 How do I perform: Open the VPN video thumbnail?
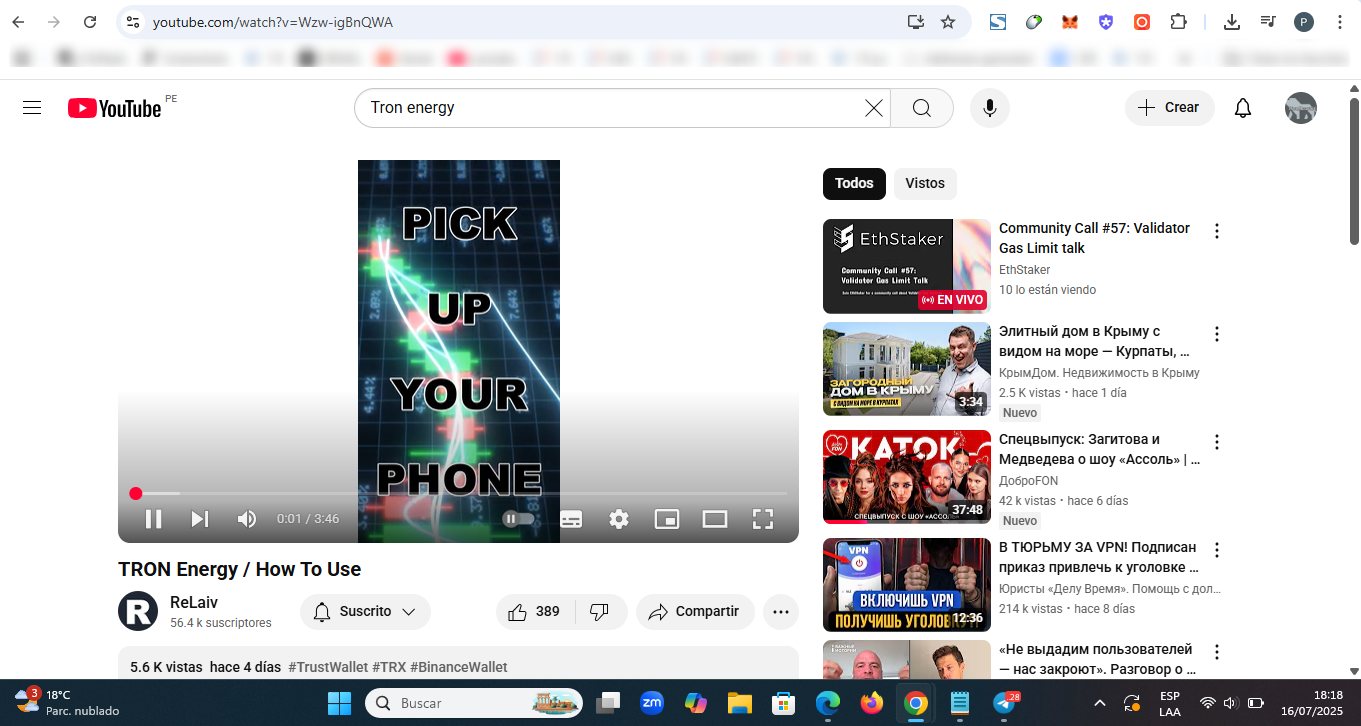pyautogui.click(x=907, y=585)
